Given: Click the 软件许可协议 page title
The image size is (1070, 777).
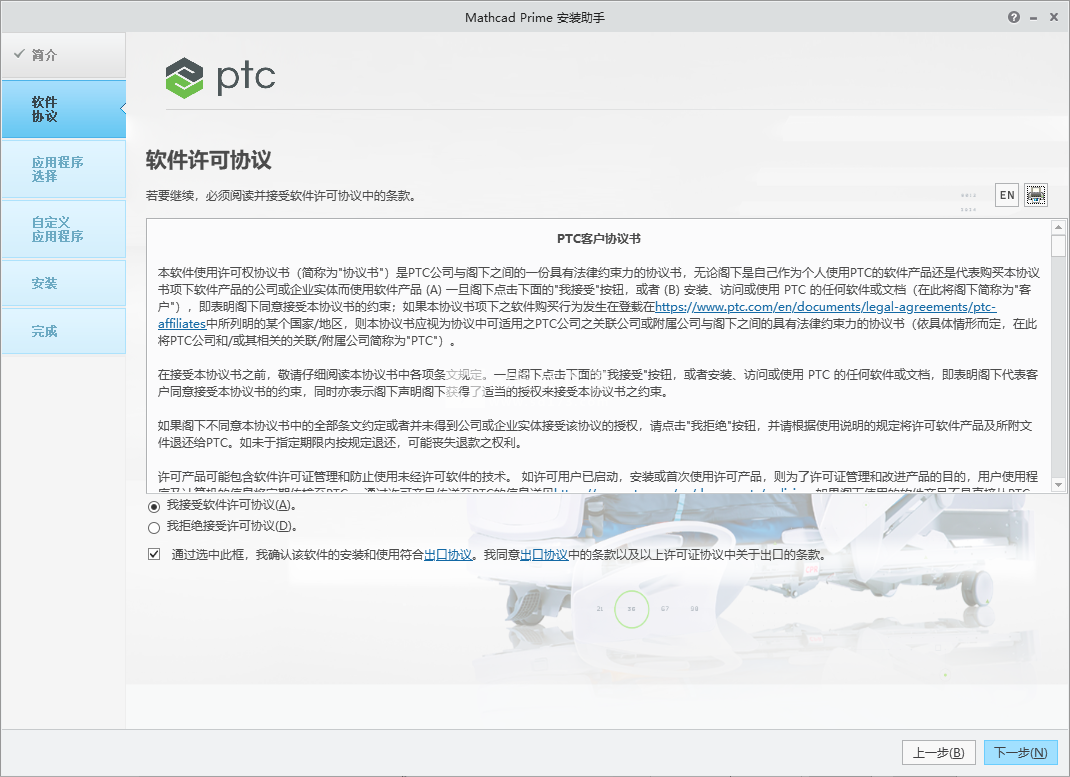Looking at the screenshot, I should (x=208, y=160).
